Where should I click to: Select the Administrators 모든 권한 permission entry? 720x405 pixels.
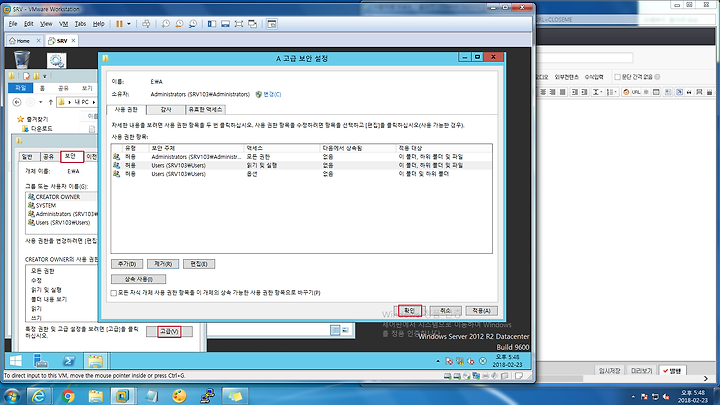[x=301, y=157]
